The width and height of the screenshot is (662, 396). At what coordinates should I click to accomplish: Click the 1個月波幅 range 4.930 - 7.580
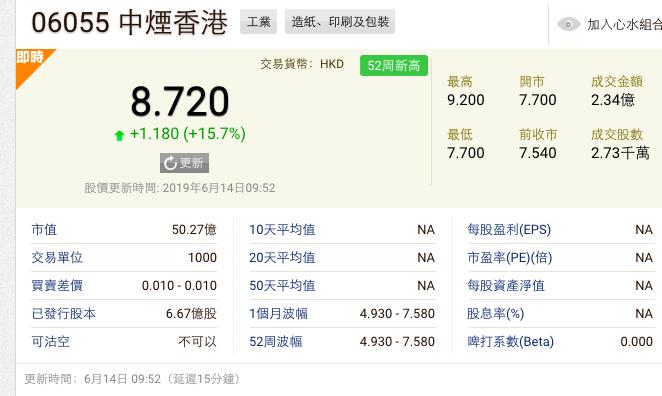(x=397, y=314)
